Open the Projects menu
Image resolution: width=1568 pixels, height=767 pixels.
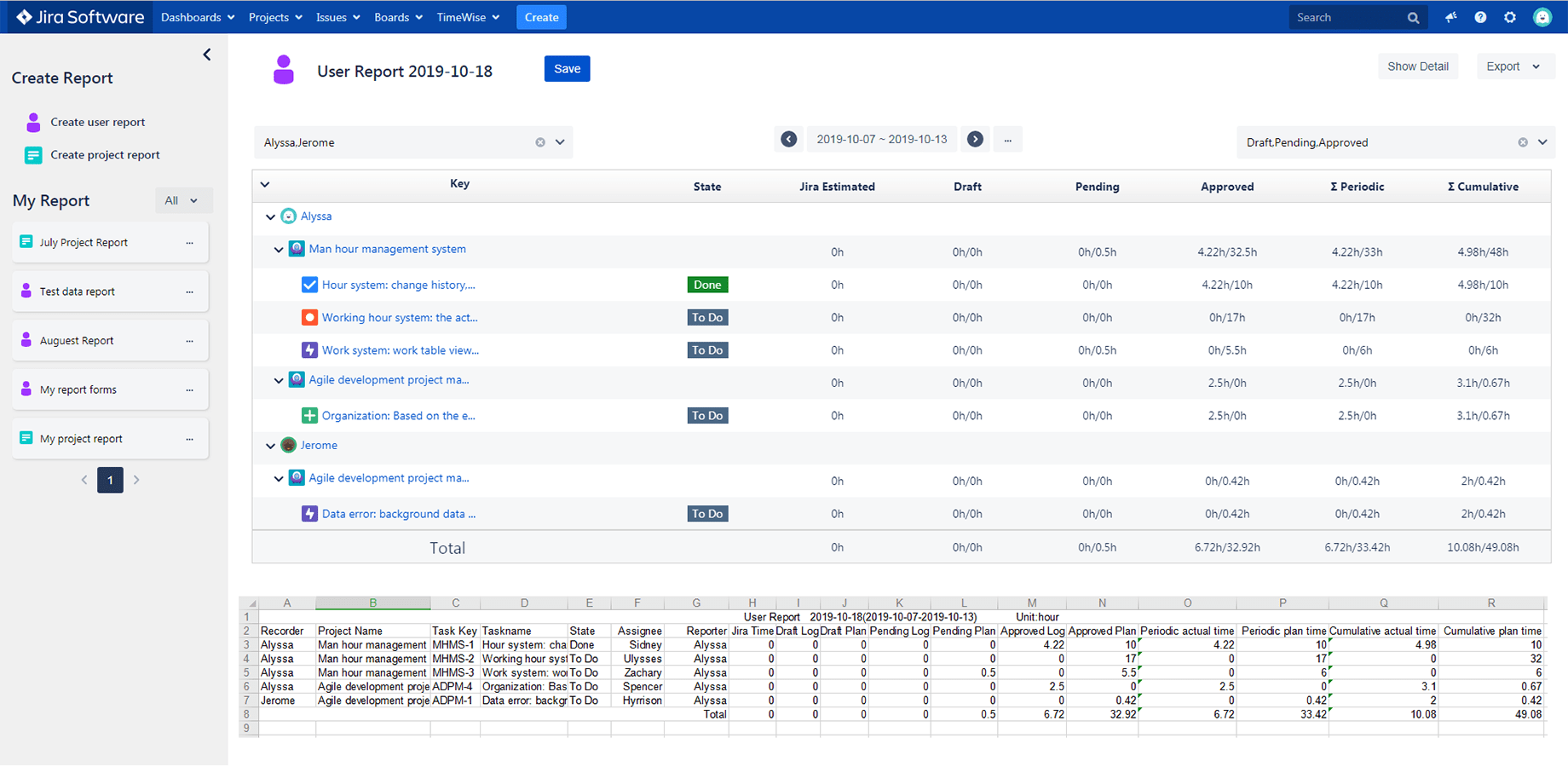point(275,17)
